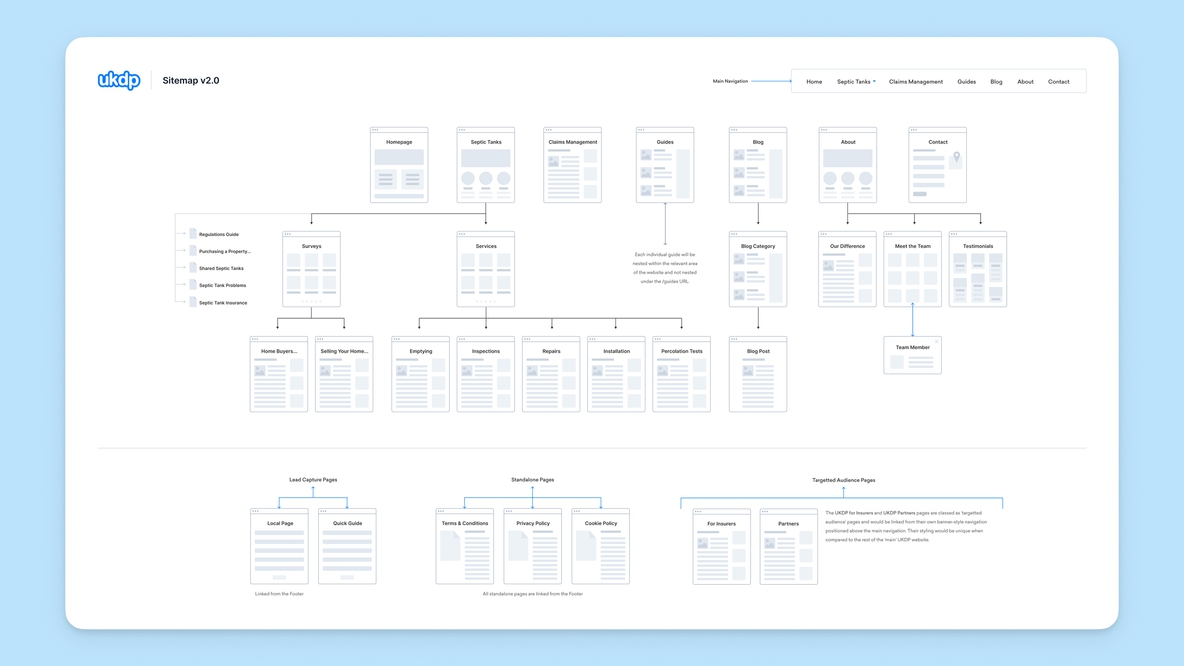Select the Blog menu entry
The image size is (1184, 666).
coord(996,81)
